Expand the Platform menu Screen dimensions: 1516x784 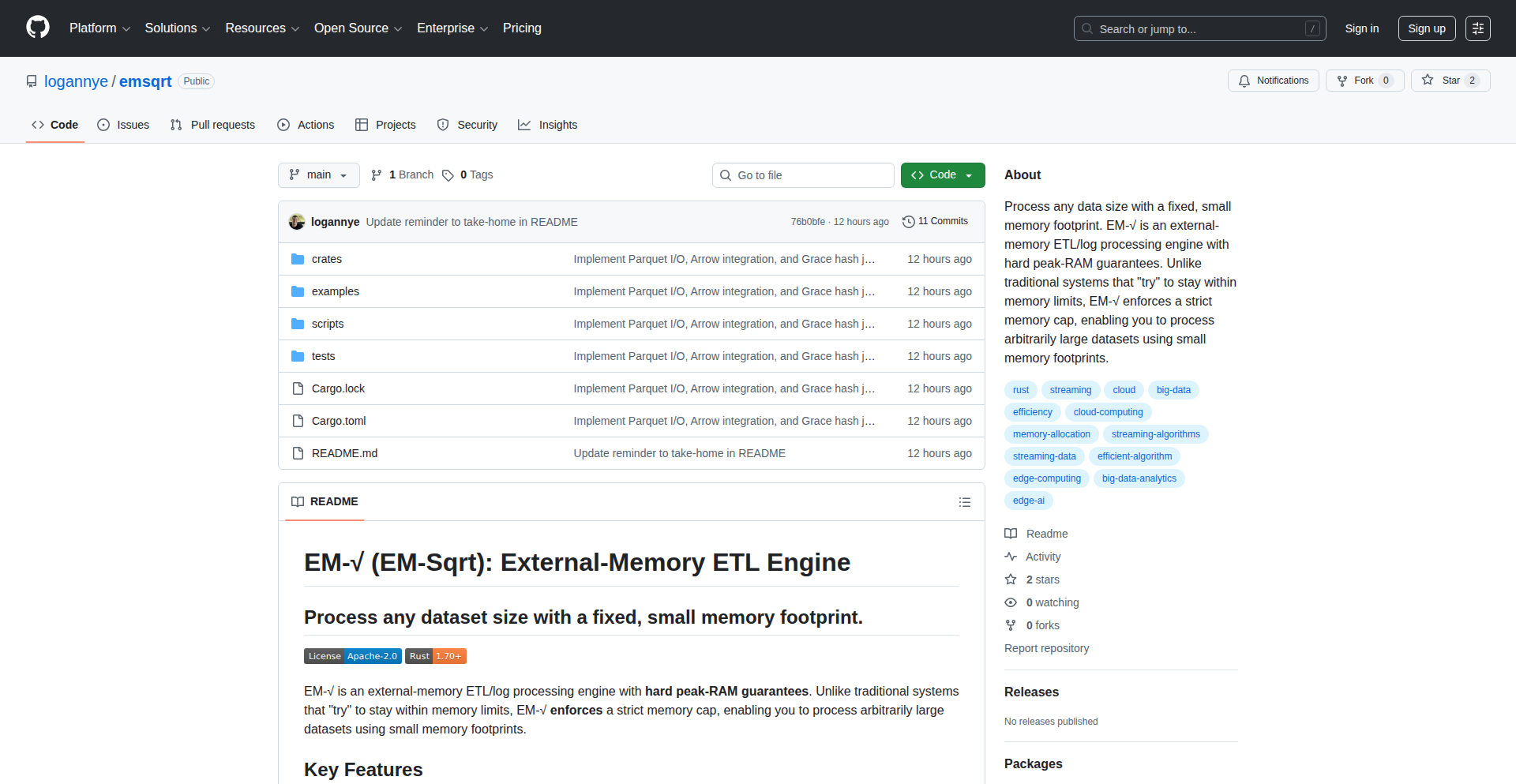point(99,28)
